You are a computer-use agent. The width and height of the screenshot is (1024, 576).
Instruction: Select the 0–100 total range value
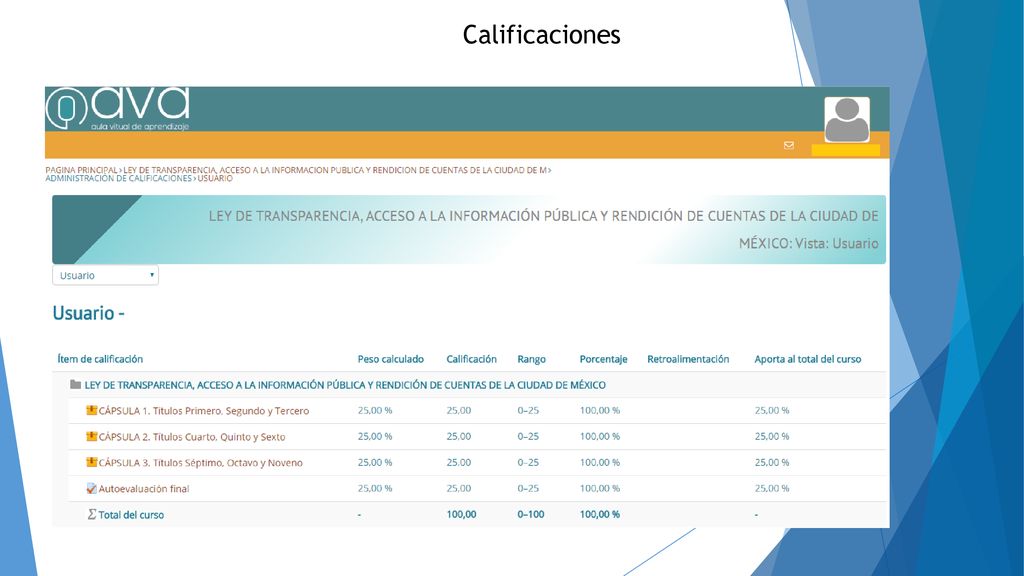click(x=531, y=515)
